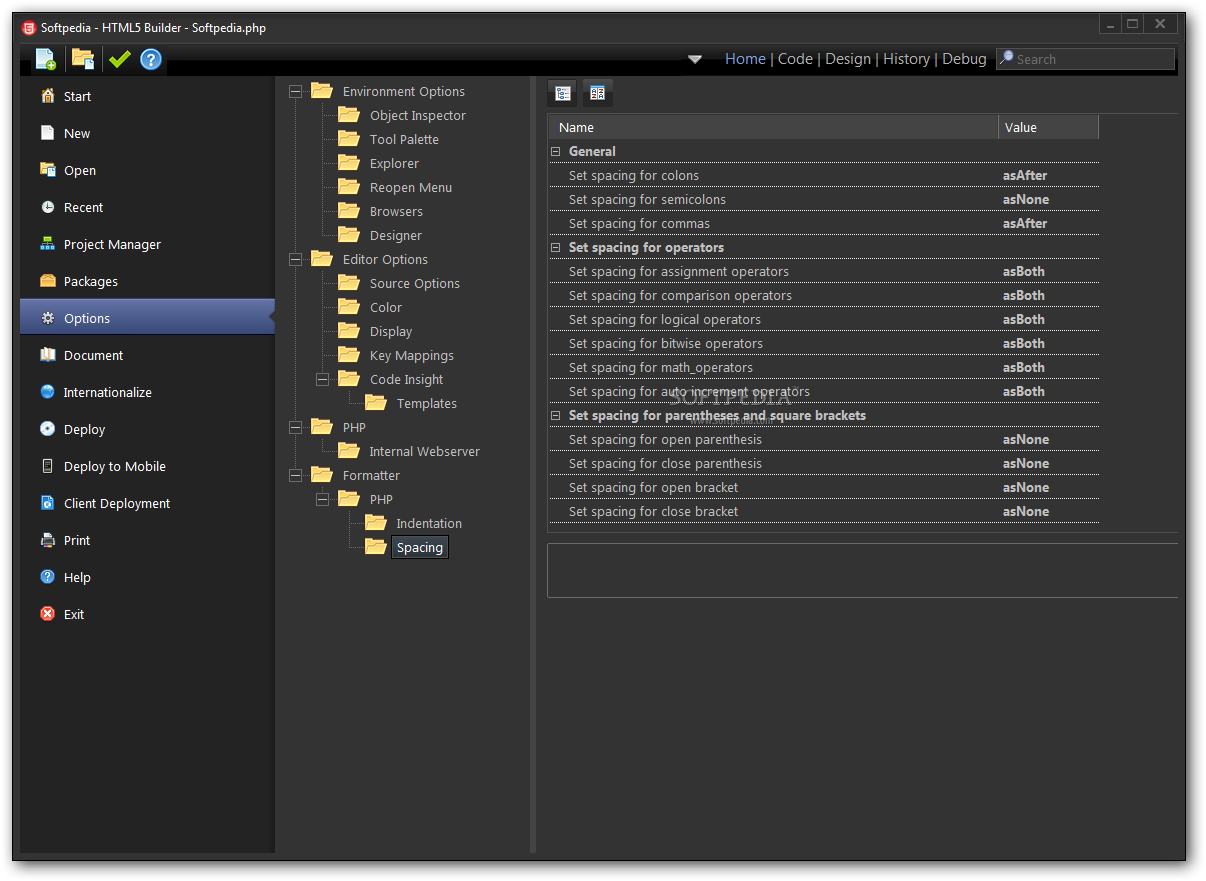
Task: Collapse the Environment Options tree node
Action: pos(295,92)
